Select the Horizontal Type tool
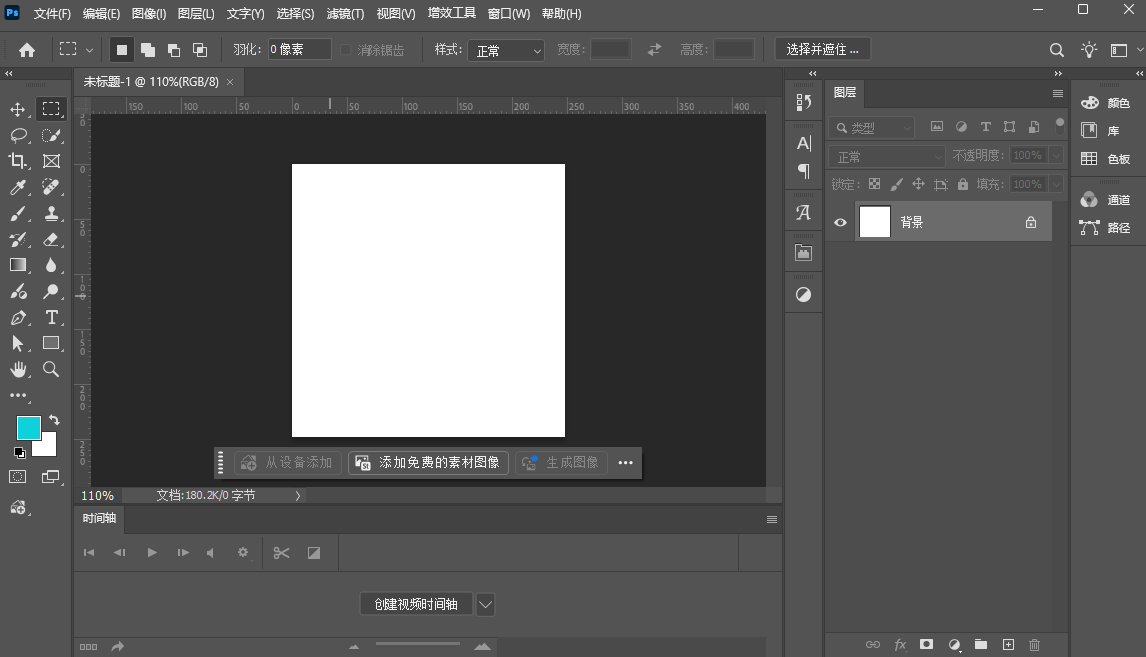The height and width of the screenshot is (657, 1146). coord(51,317)
